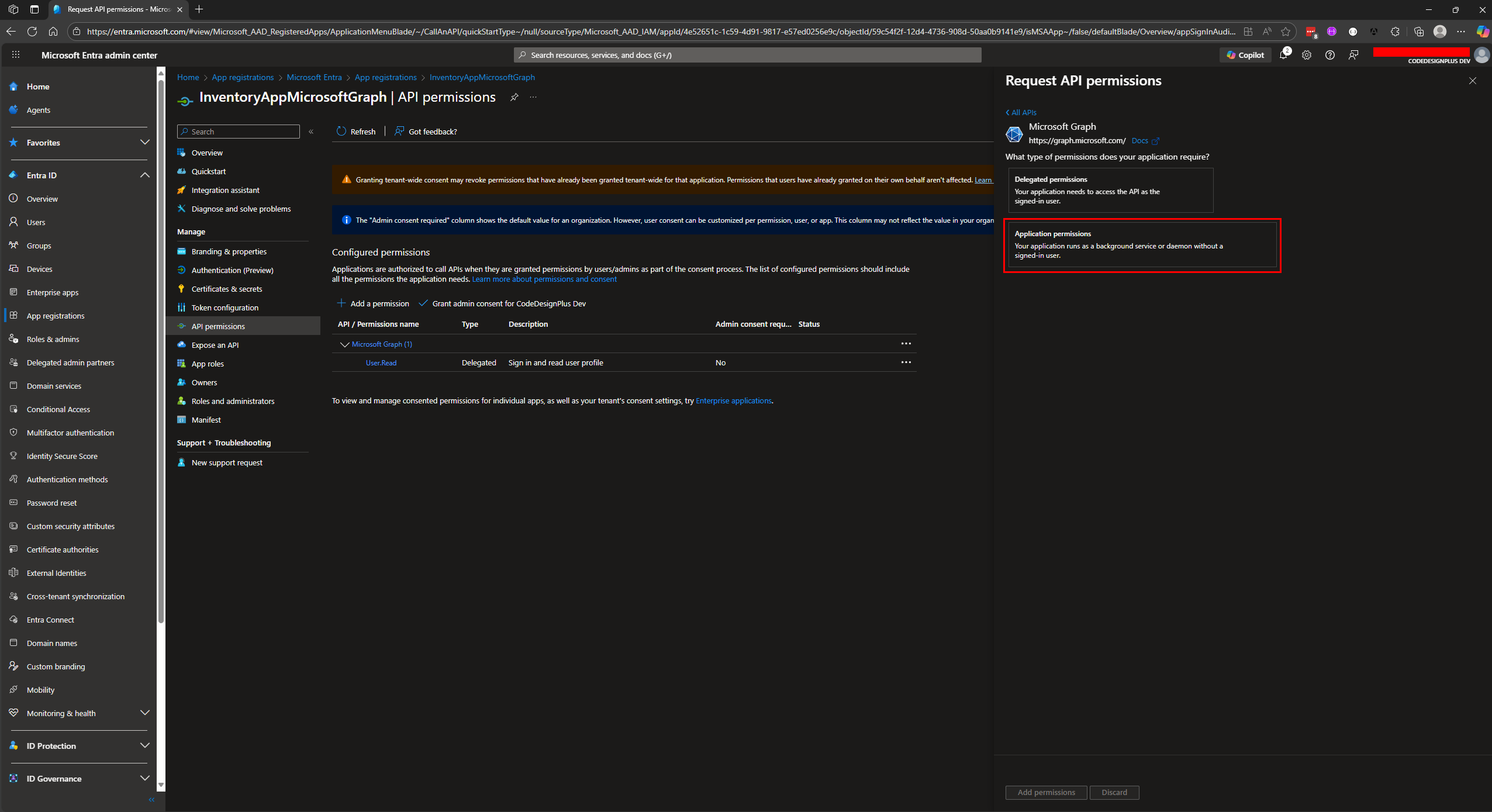Open ellipsis menu for Microsoft Graph row
Image resolution: width=1492 pixels, height=812 pixels.
coord(906,344)
